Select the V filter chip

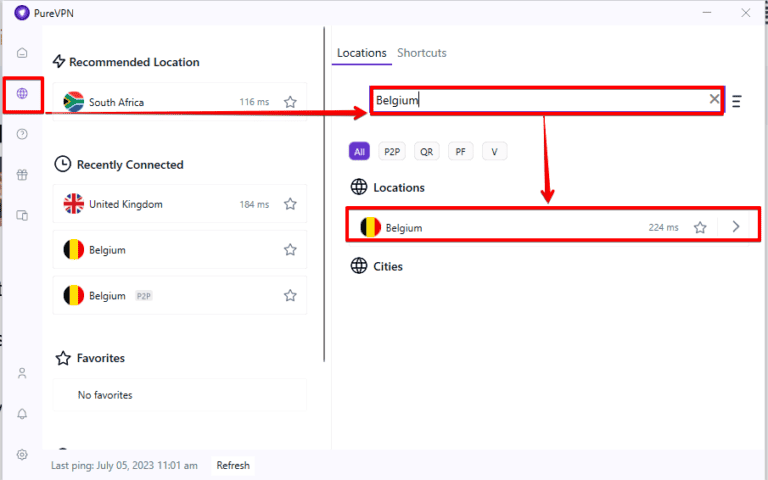coord(494,151)
